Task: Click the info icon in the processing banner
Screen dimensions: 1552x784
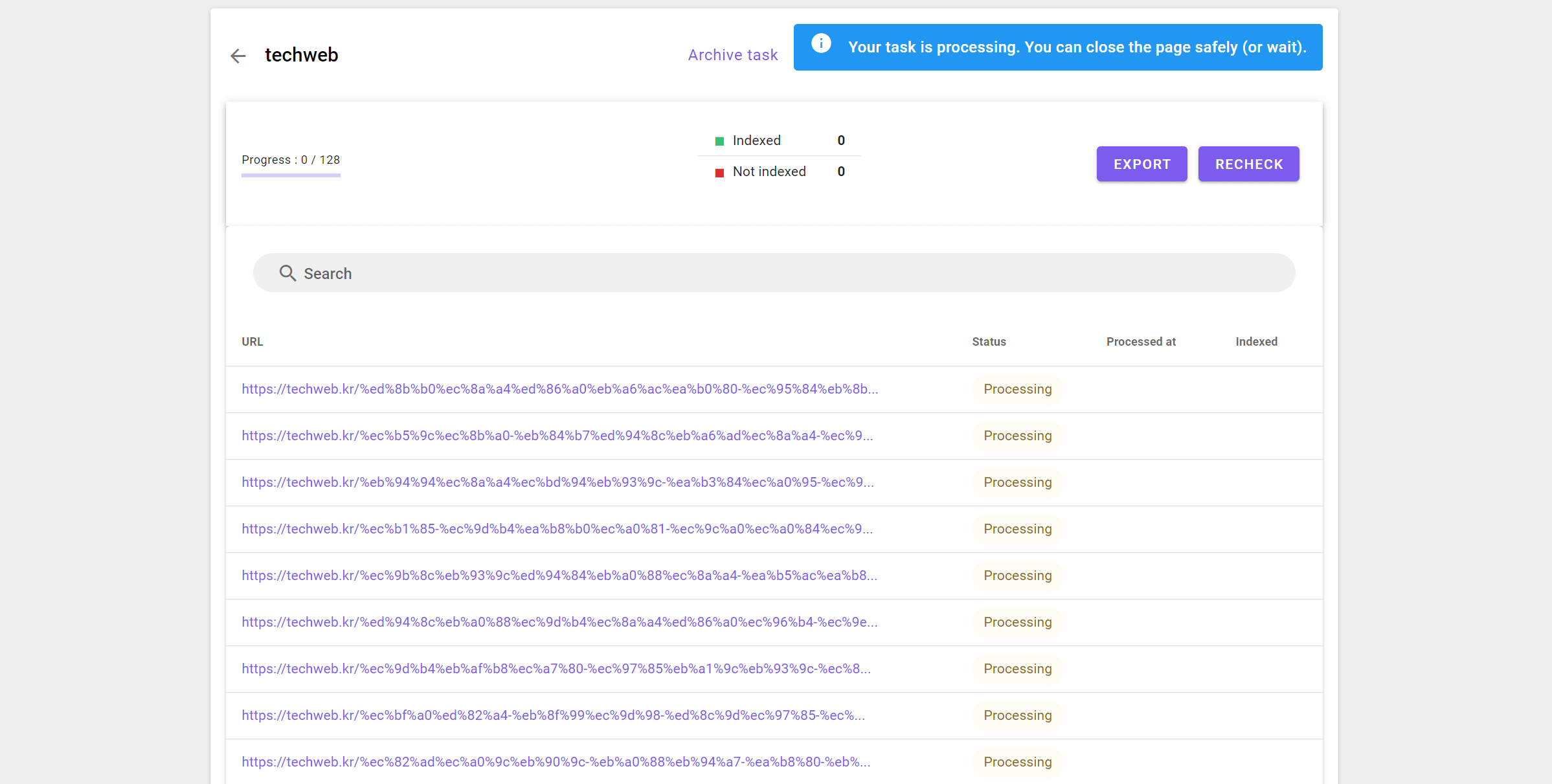Action: pyautogui.click(x=821, y=43)
